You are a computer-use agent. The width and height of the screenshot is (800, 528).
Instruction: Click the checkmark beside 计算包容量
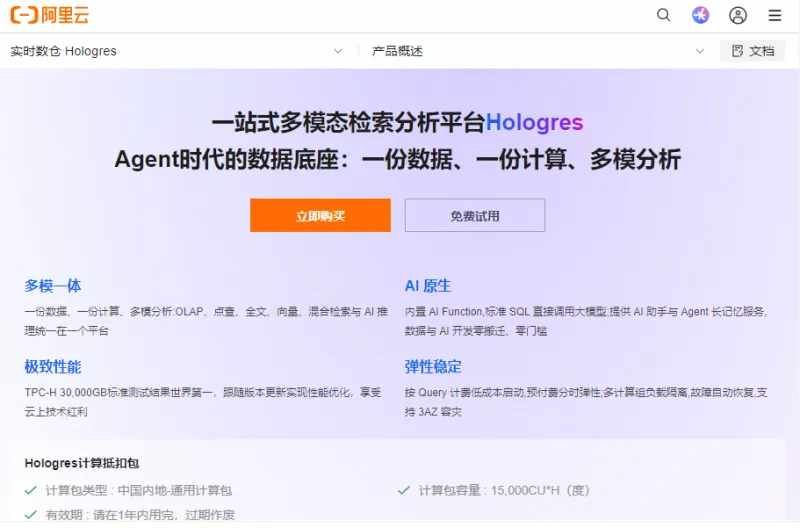(404, 491)
